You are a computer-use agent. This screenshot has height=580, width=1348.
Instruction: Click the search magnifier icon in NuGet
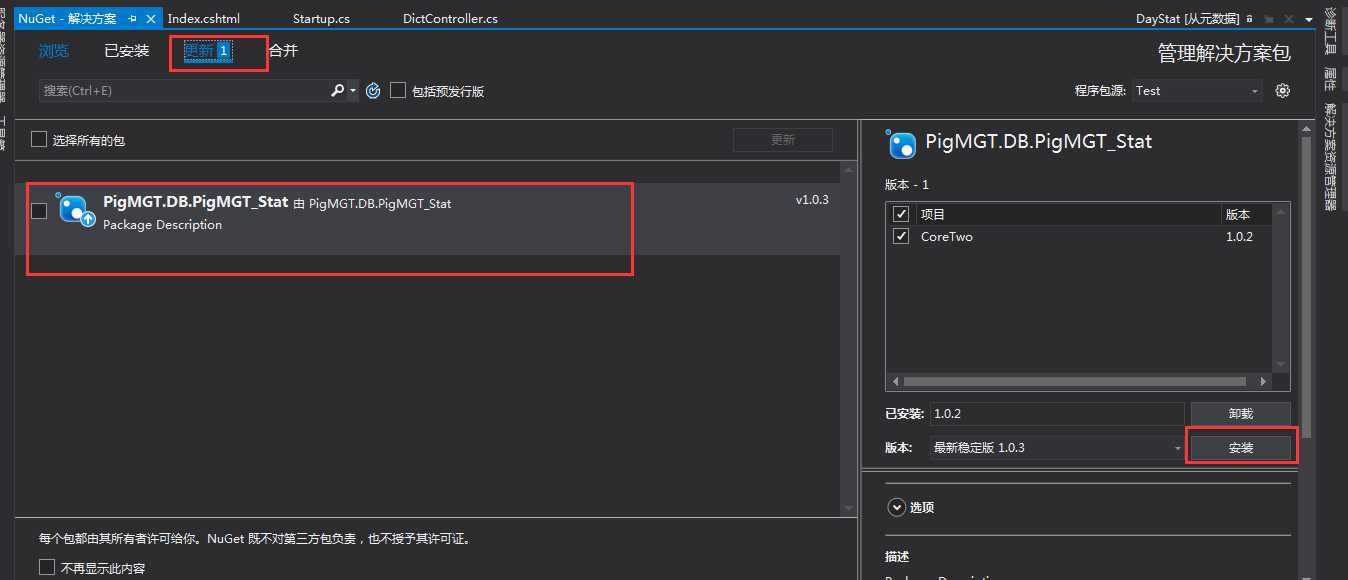click(338, 90)
